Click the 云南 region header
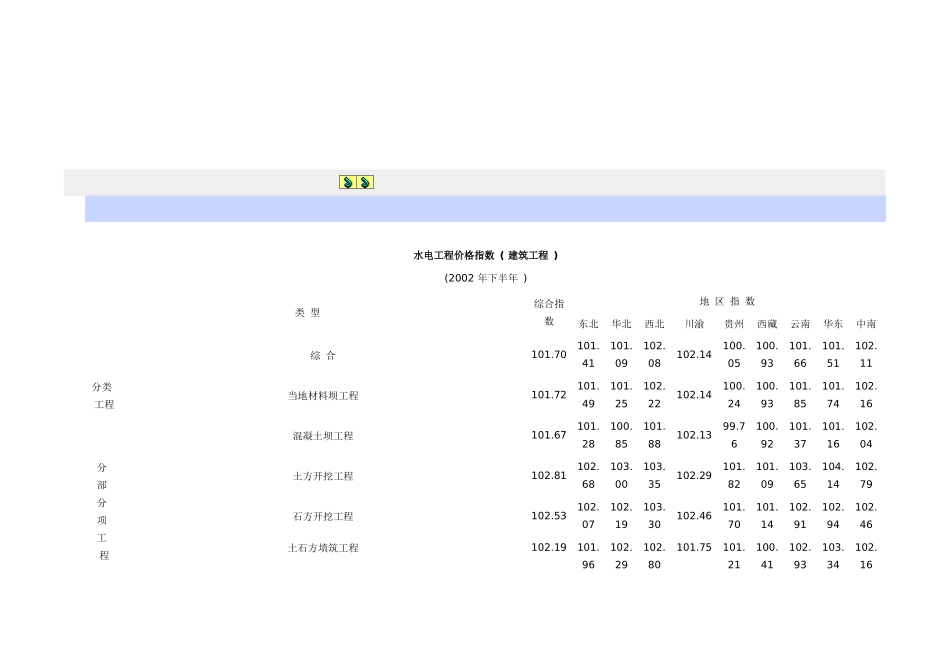Viewport: 950px width, 672px height. 800,324
